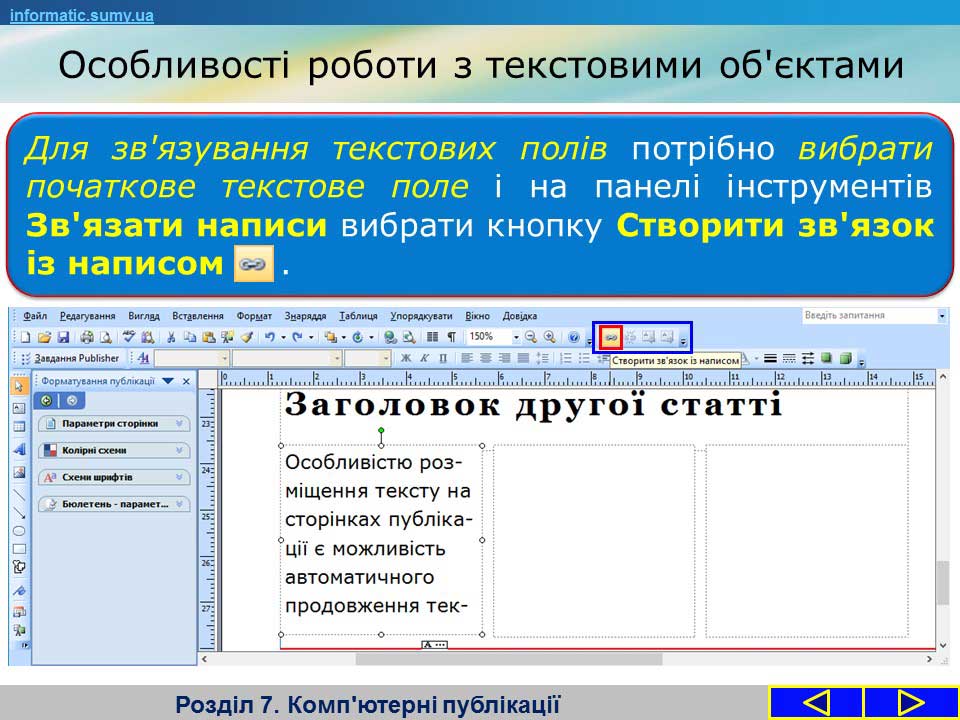Screen dimensions: 960x720
Task: Click the Create Text Box Link button
Action: pos(610,338)
